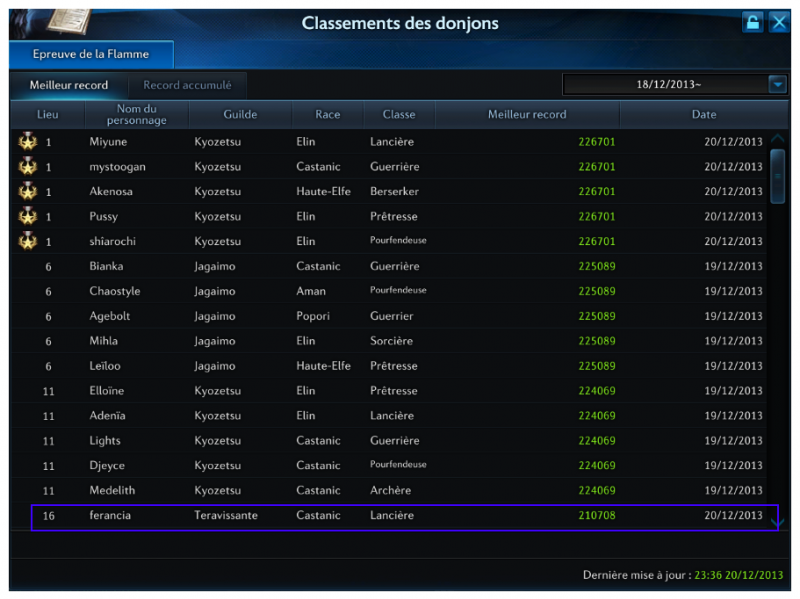This screenshot has width=800, height=599.
Task: Click the lock icon in title bar
Action: (752, 23)
